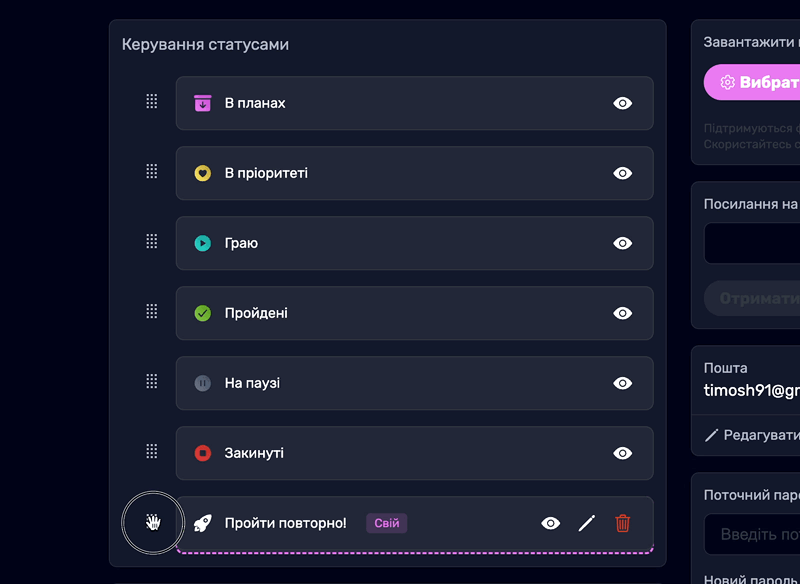Click 'Редагувати' under the email address

coord(757,432)
